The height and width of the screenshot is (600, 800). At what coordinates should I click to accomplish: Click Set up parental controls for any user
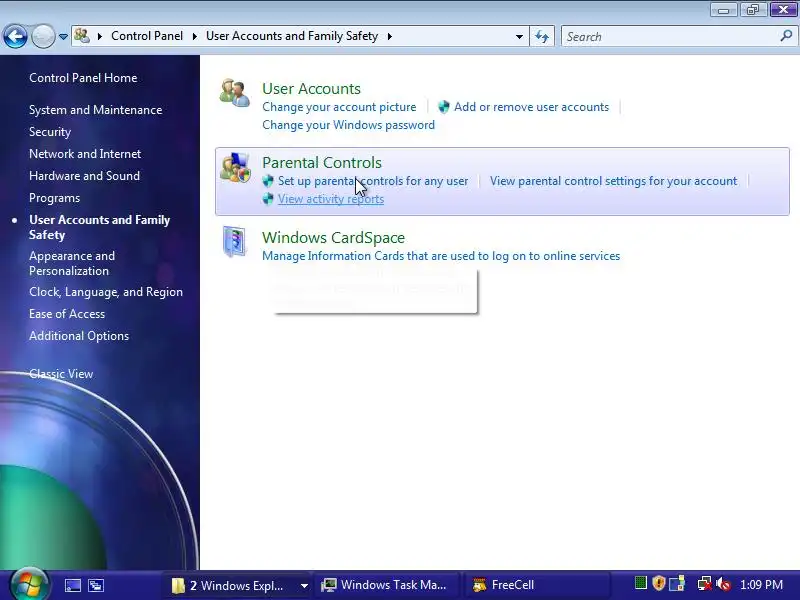(x=373, y=181)
